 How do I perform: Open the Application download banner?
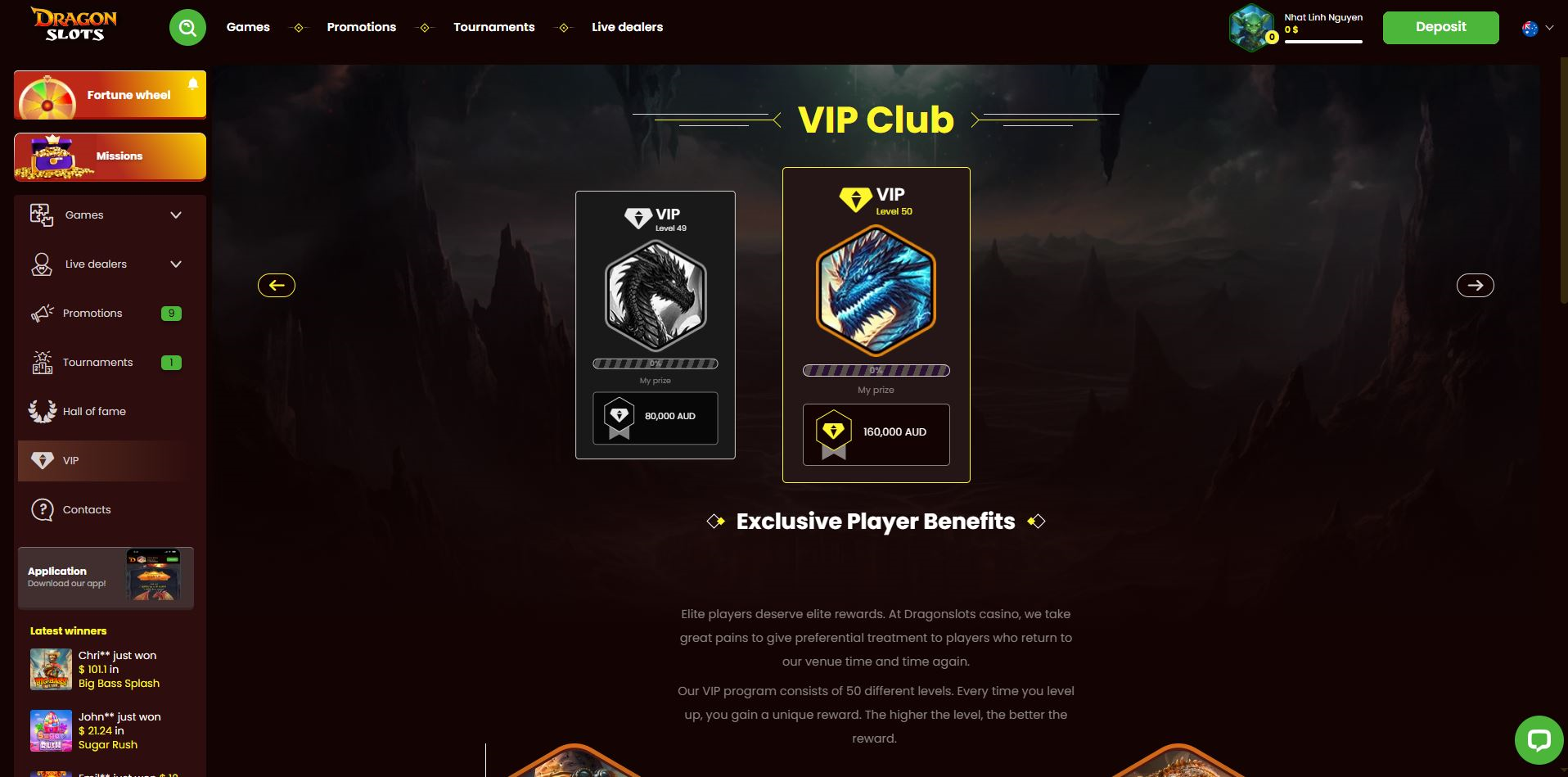coord(106,578)
